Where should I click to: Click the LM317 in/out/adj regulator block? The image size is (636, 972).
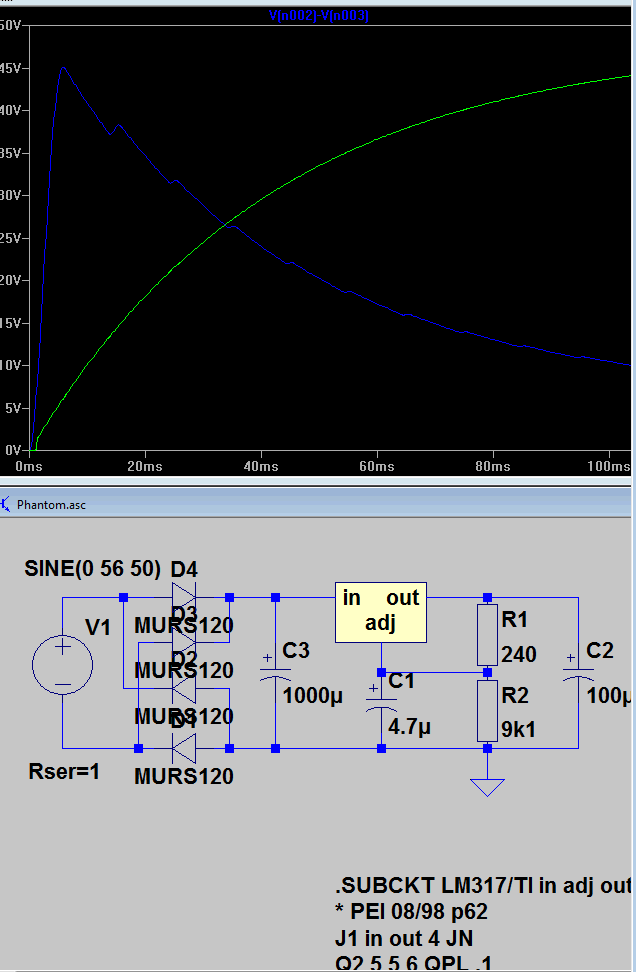pyautogui.click(x=381, y=612)
